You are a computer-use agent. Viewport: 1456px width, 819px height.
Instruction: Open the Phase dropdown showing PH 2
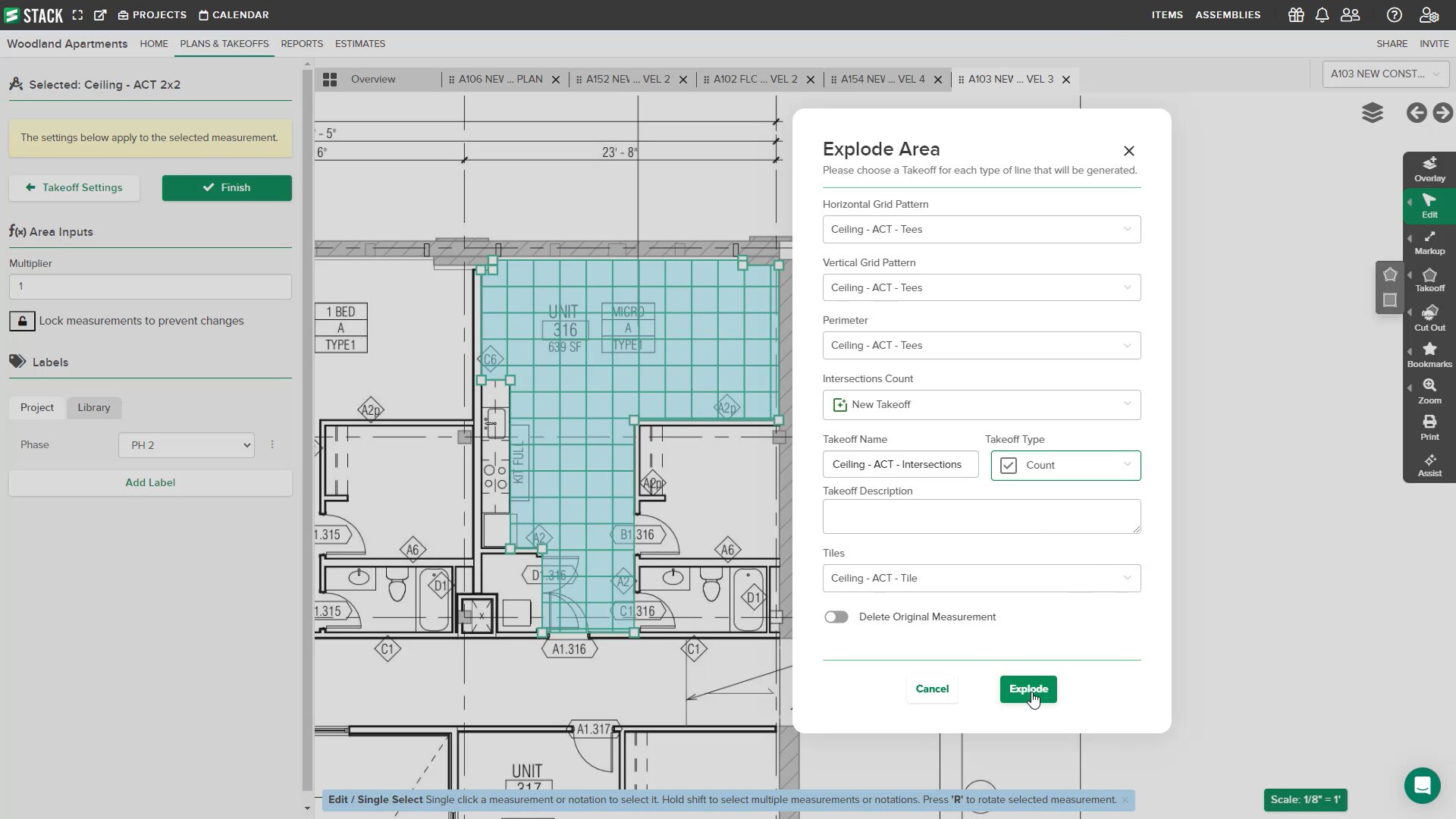(x=186, y=445)
